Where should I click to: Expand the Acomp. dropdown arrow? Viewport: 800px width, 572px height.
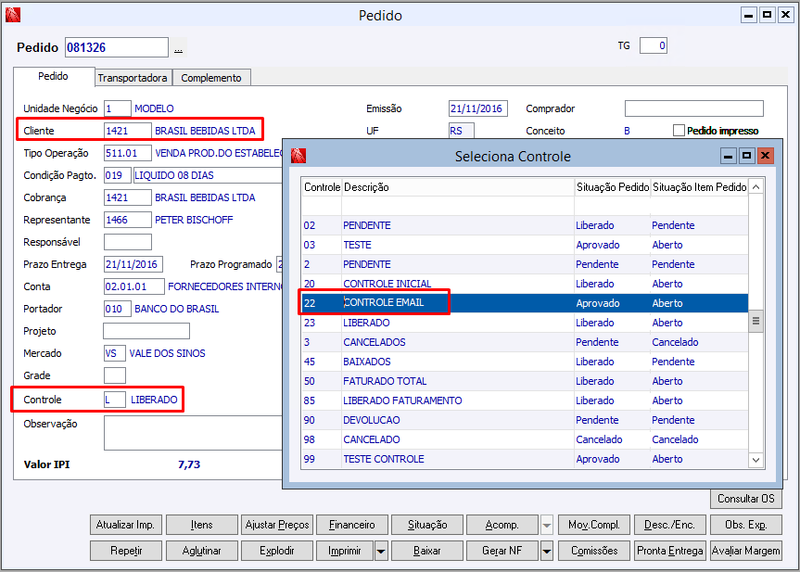click(546, 525)
